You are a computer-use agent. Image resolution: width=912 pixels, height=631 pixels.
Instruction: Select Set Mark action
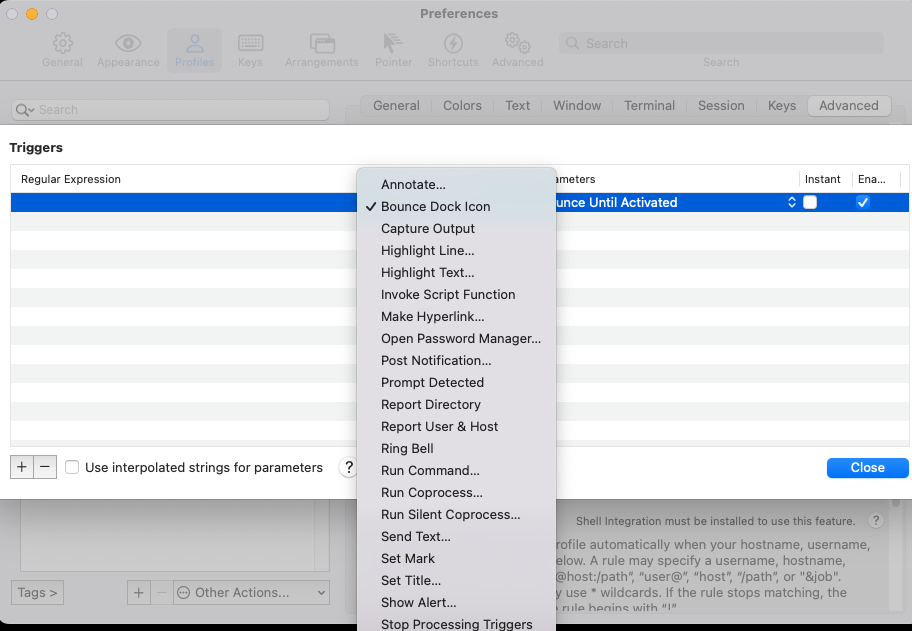[x=457, y=558]
